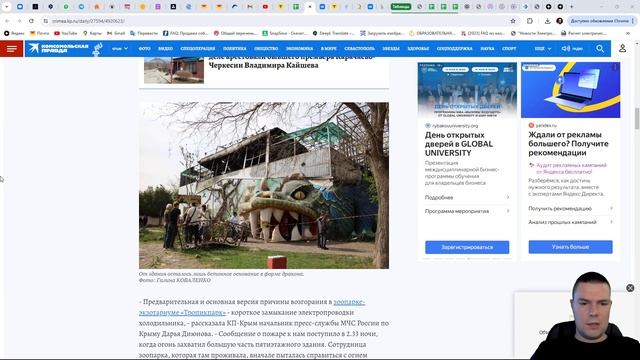Open the Почта bookmark
The image size is (640, 360).
tap(39, 33)
